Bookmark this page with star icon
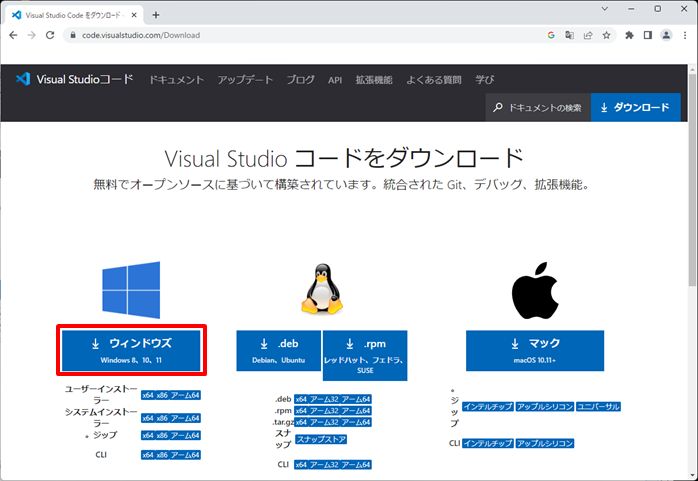 click(x=606, y=35)
